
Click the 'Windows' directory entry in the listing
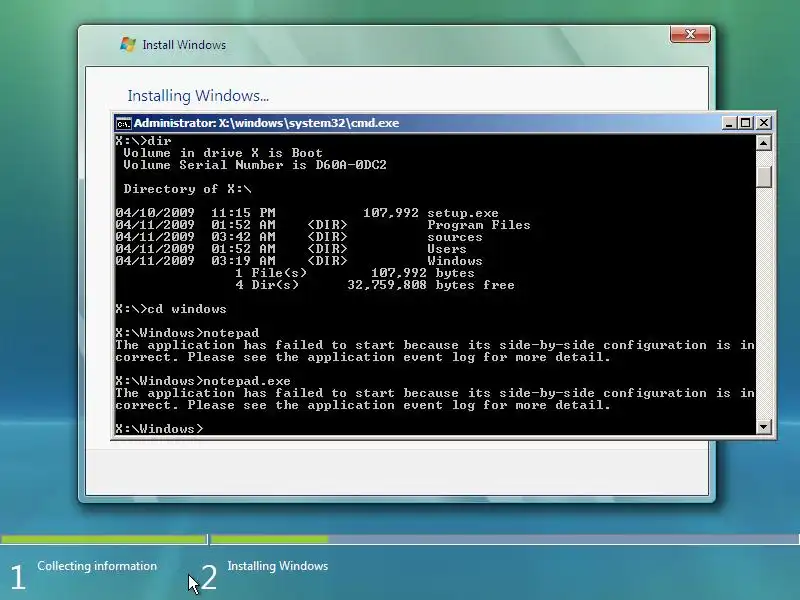click(x=455, y=261)
